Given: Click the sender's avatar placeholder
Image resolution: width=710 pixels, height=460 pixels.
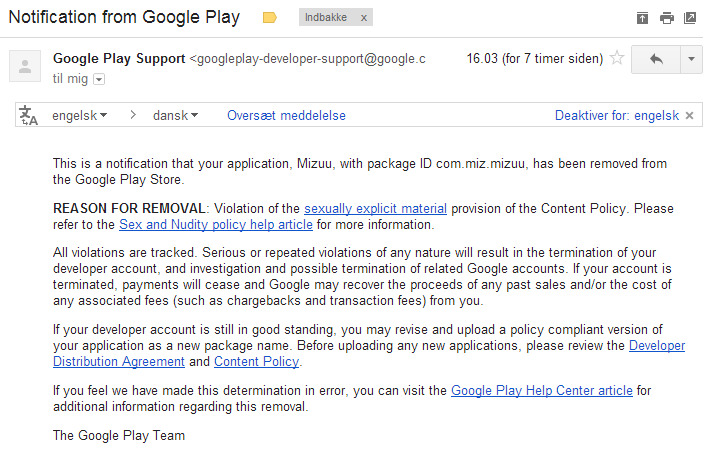Looking at the screenshot, I should point(25,66).
